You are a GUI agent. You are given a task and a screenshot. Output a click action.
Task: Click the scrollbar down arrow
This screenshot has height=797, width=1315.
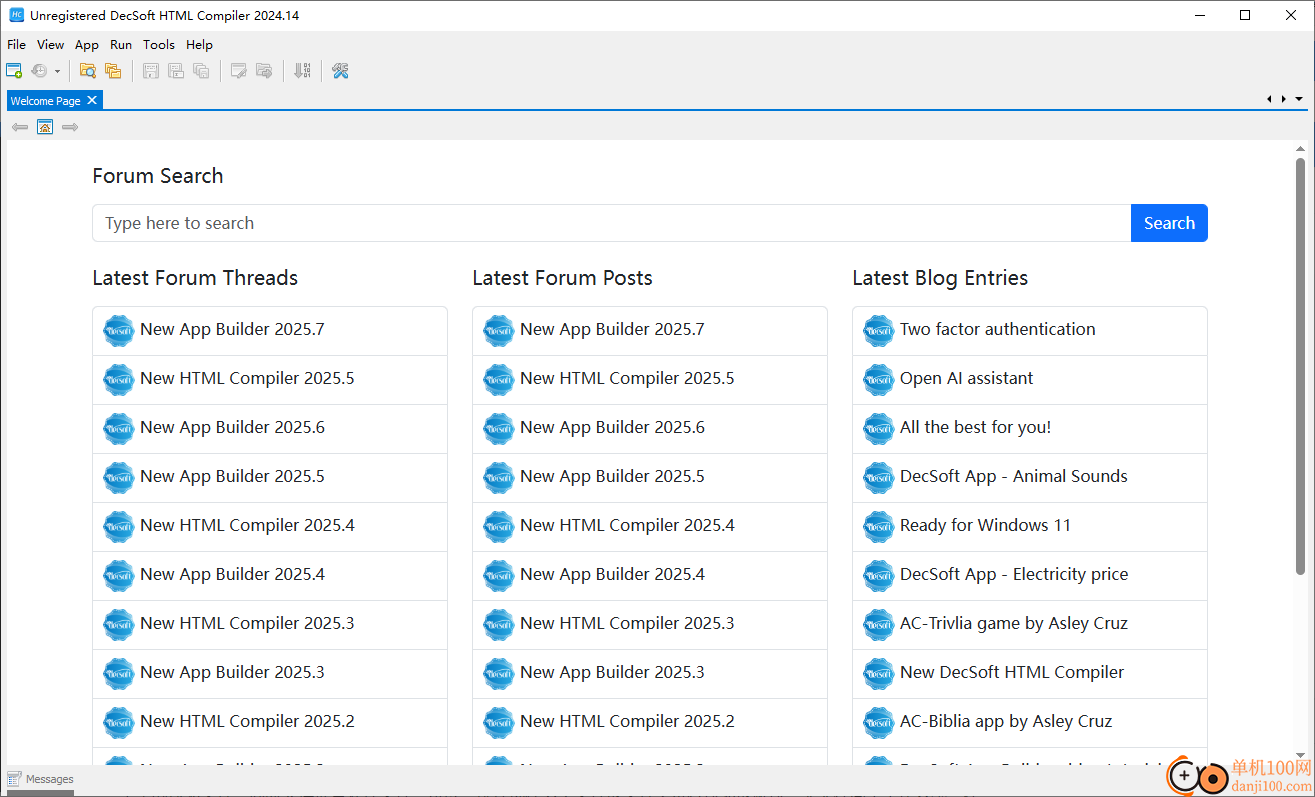[1300, 755]
